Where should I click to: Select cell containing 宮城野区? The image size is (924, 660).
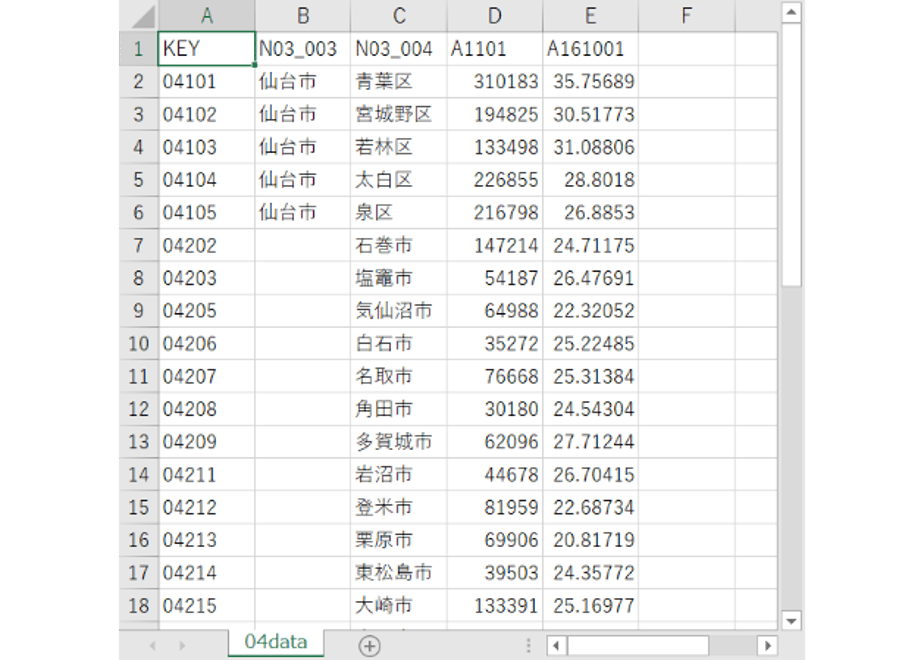[x=399, y=114]
